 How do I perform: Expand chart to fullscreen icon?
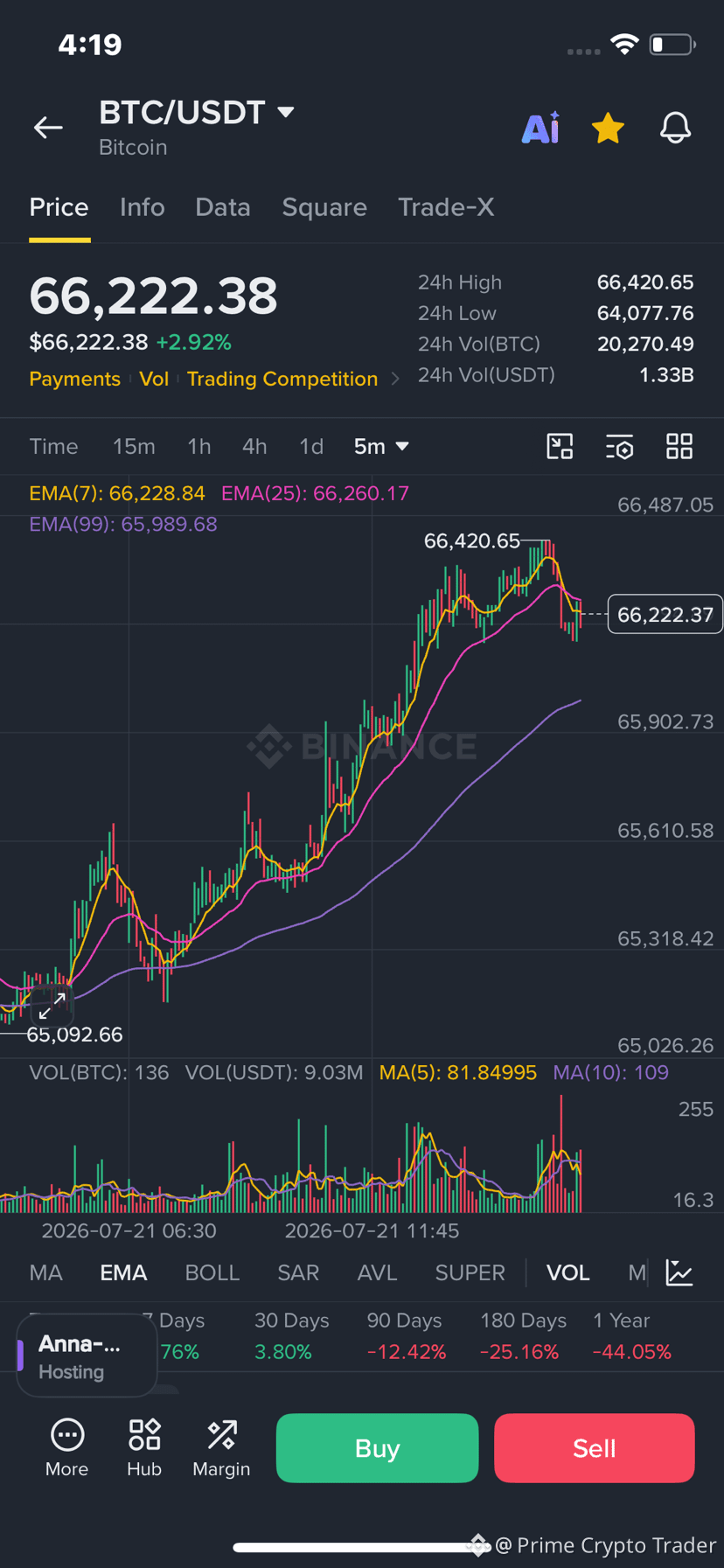pyautogui.click(x=52, y=1006)
